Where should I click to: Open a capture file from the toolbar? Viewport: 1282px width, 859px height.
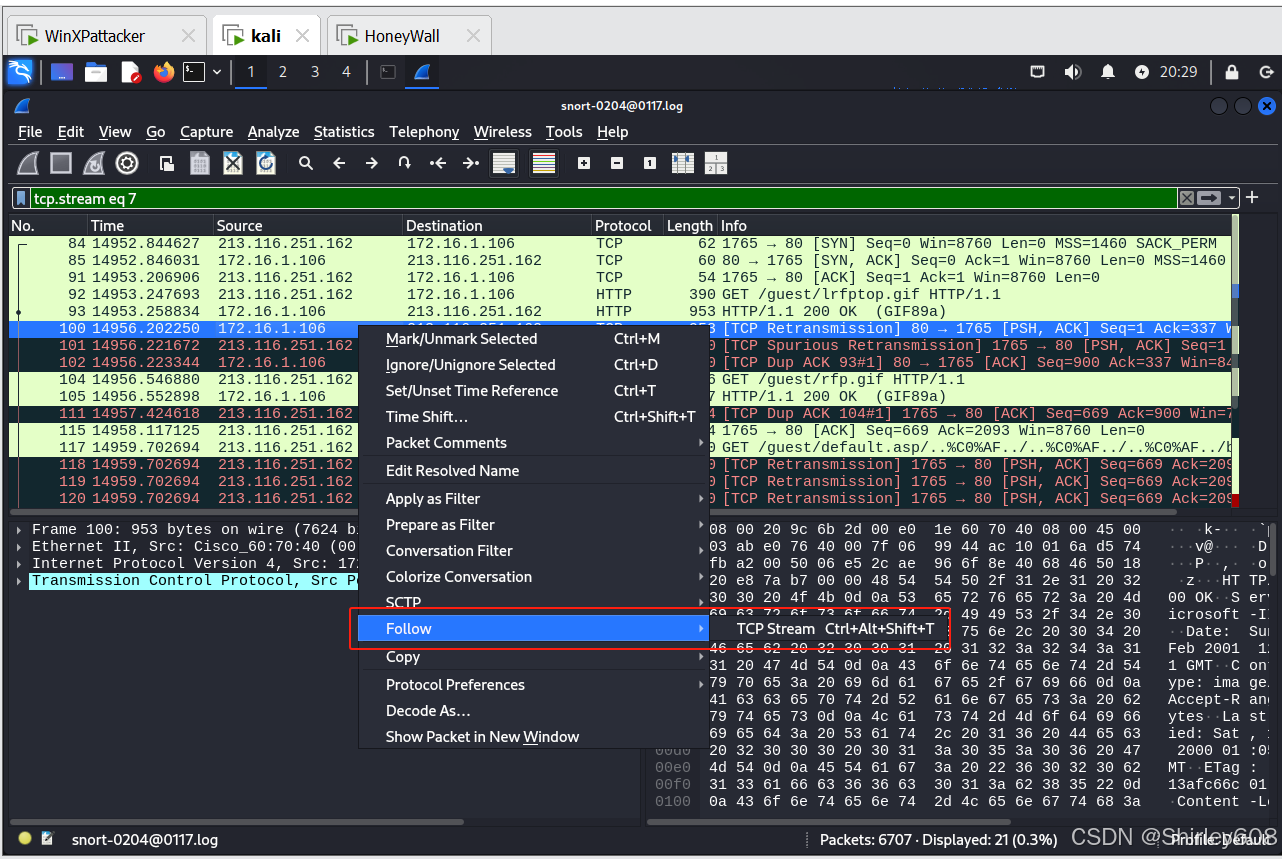[167, 163]
